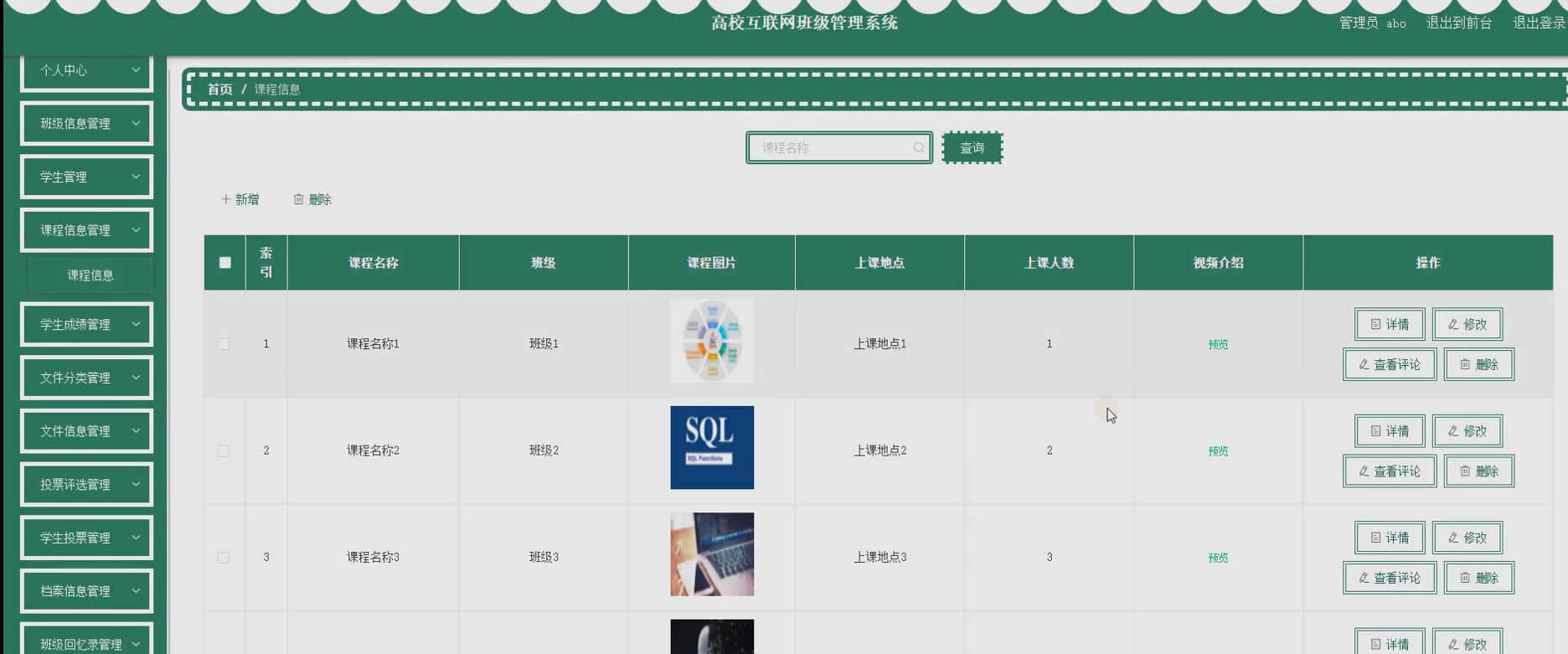Expand the 学生成绩管理 sidebar menu
Viewport: 1568px width, 654px height.
(86, 324)
